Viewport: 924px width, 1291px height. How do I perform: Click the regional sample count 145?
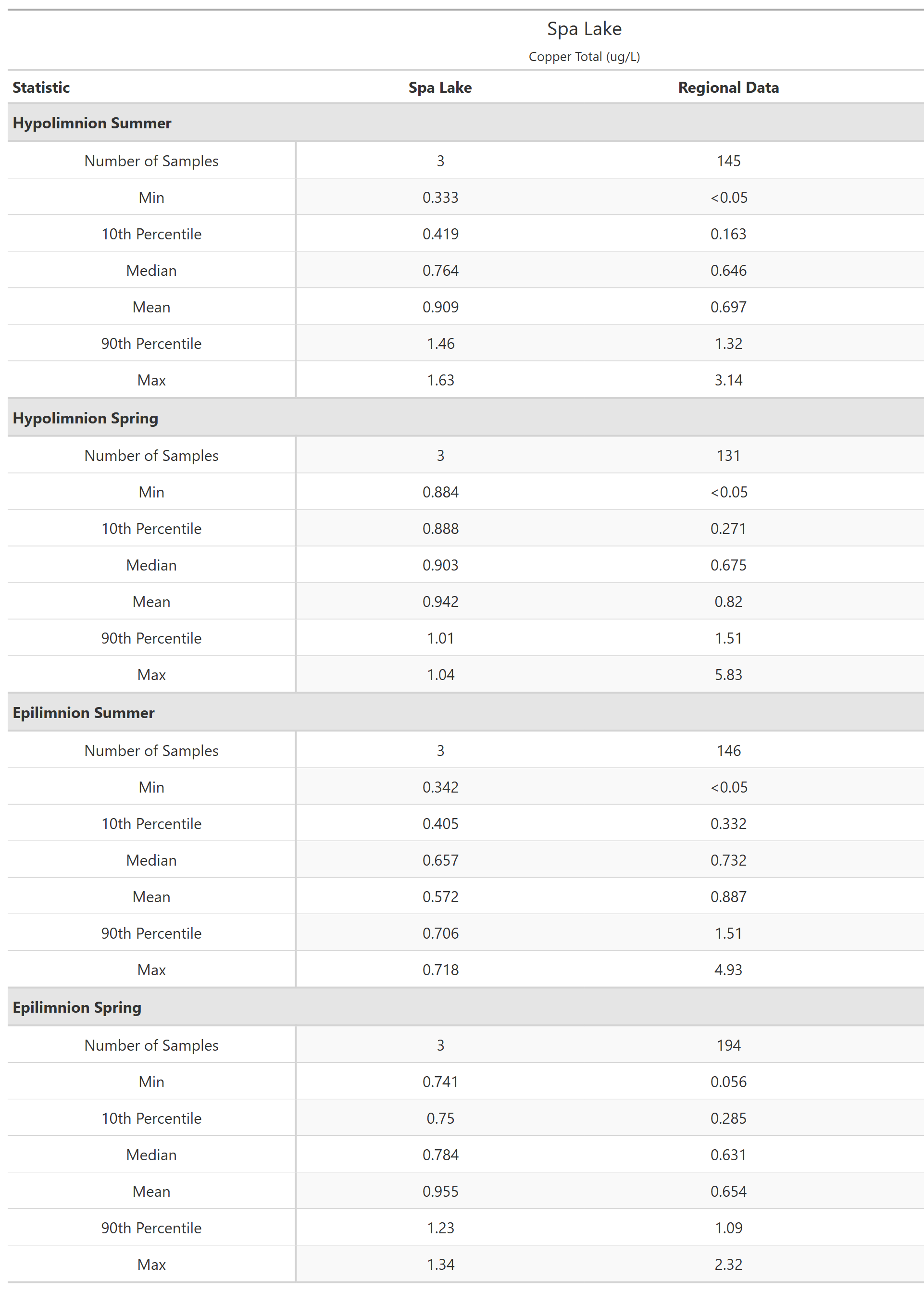pos(728,161)
